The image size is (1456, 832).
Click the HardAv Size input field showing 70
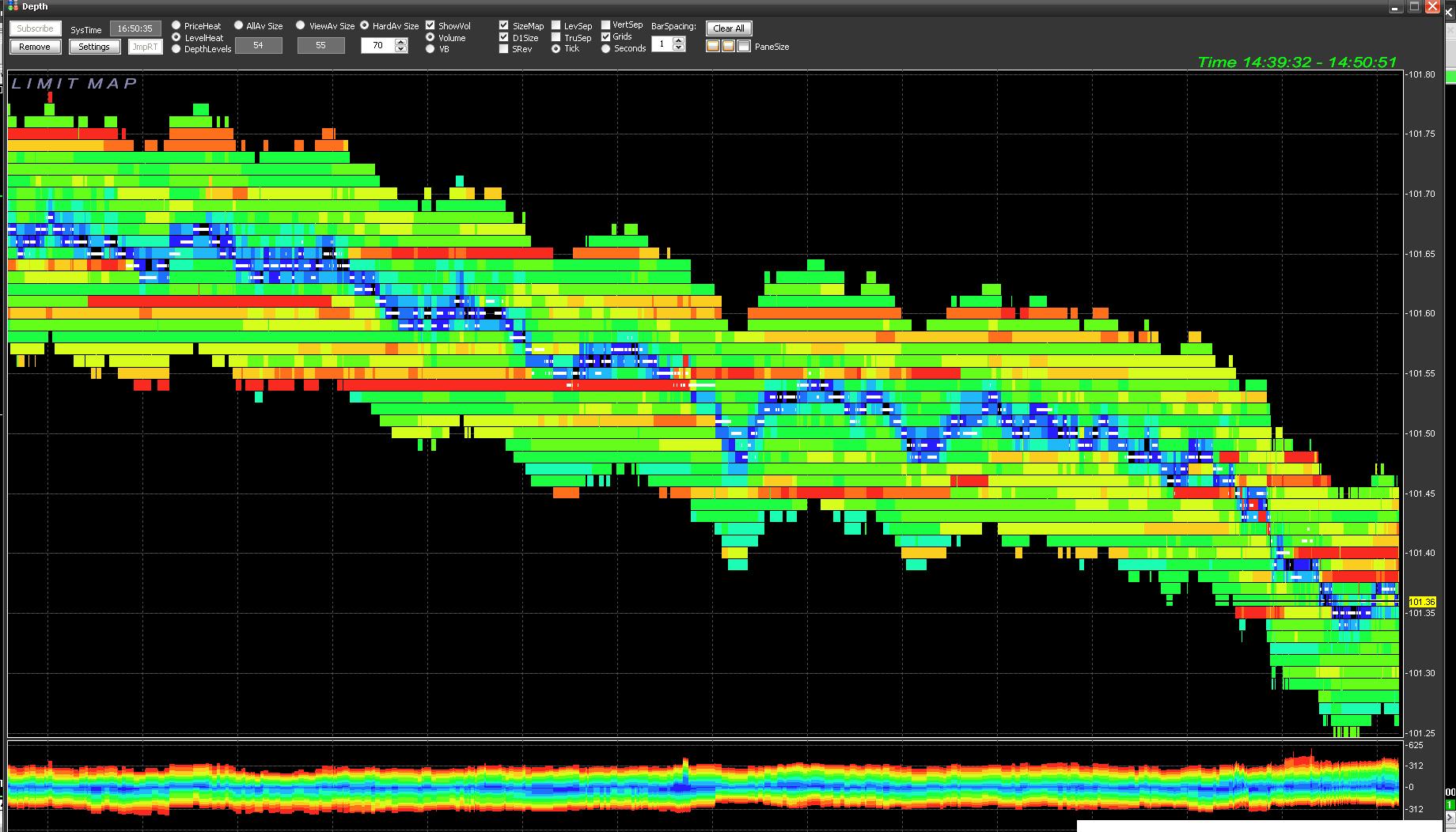click(377, 46)
